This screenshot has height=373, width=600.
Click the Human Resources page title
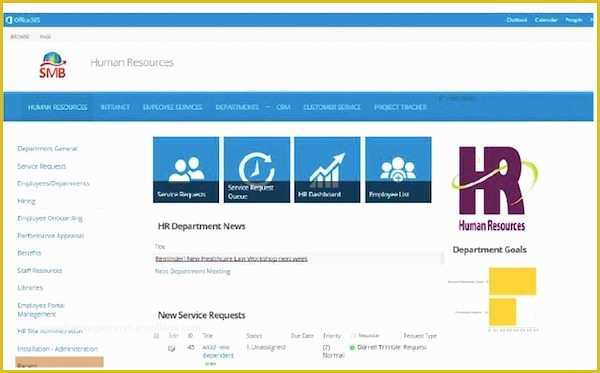pyautogui.click(x=132, y=62)
